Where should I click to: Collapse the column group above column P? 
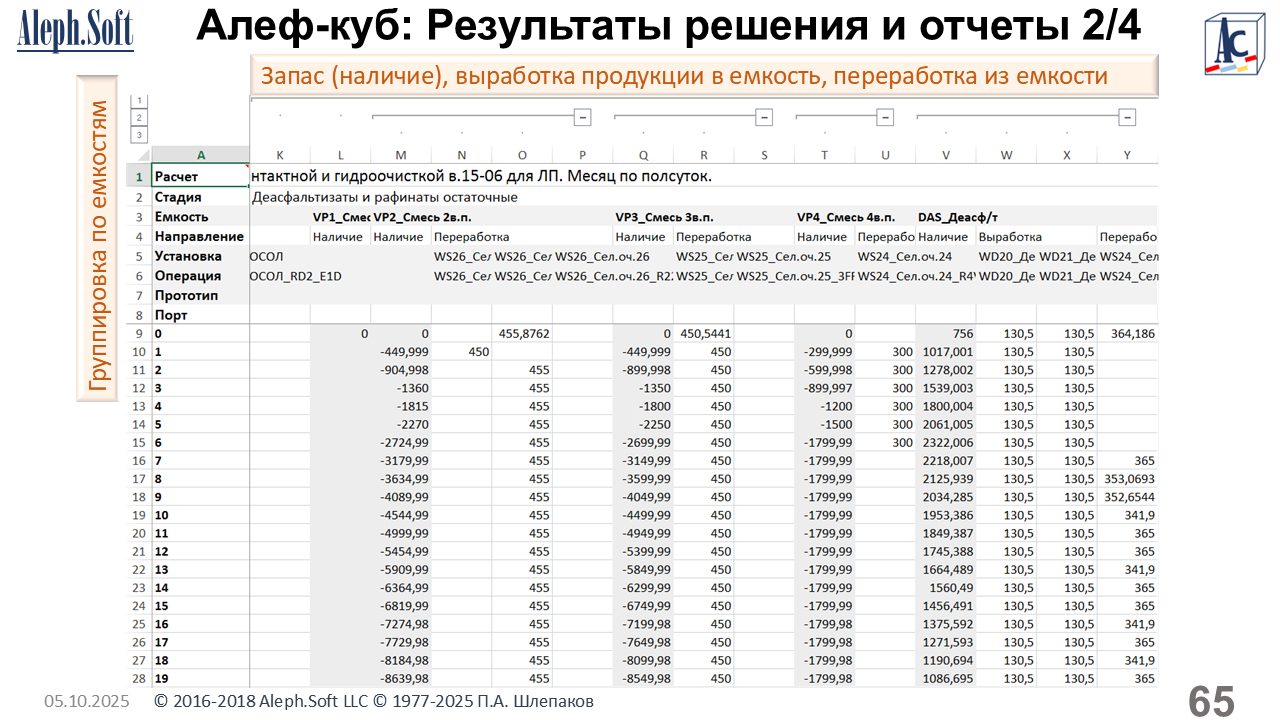[582, 118]
